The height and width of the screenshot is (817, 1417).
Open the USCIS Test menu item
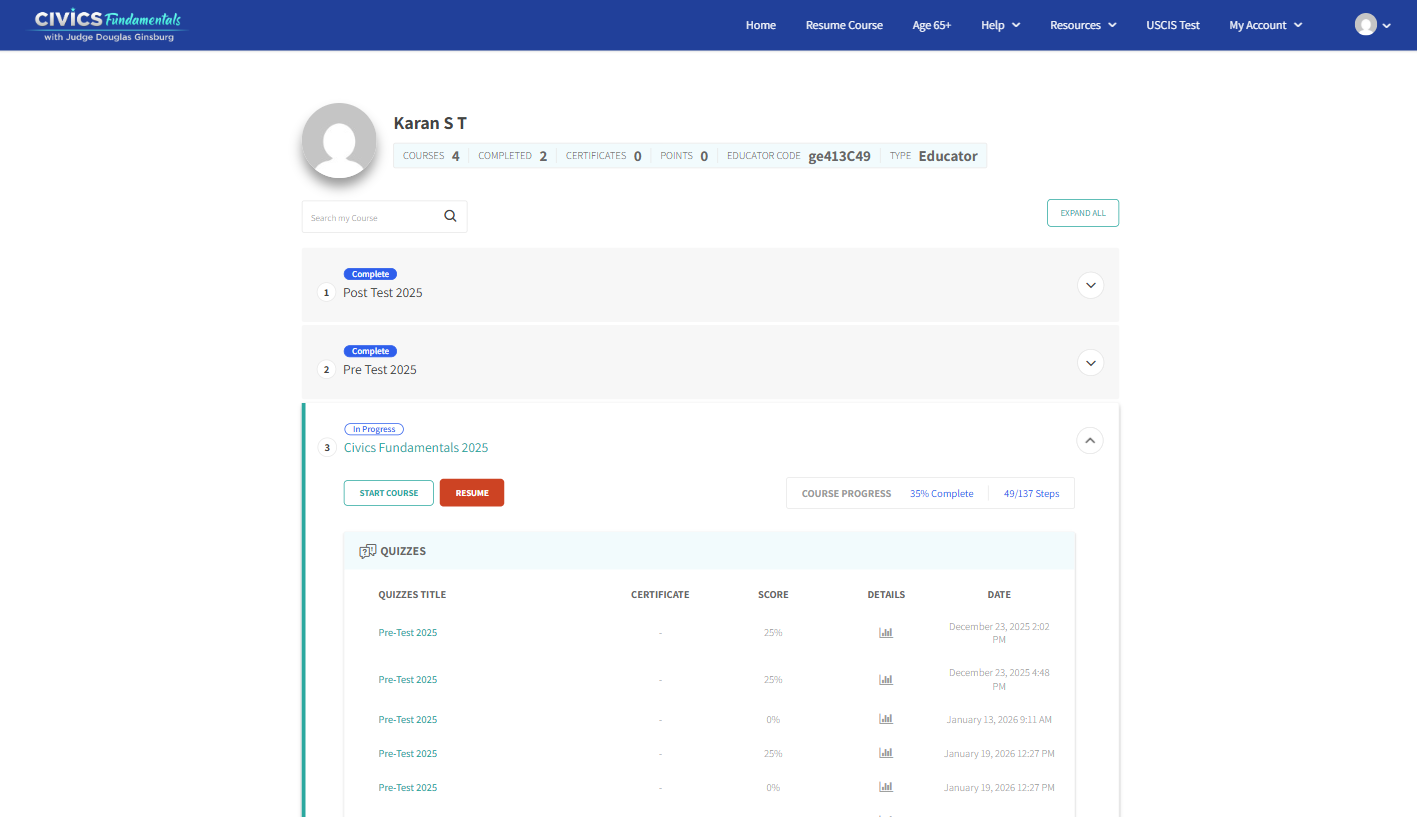pyautogui.click(x=1172, y=25)
